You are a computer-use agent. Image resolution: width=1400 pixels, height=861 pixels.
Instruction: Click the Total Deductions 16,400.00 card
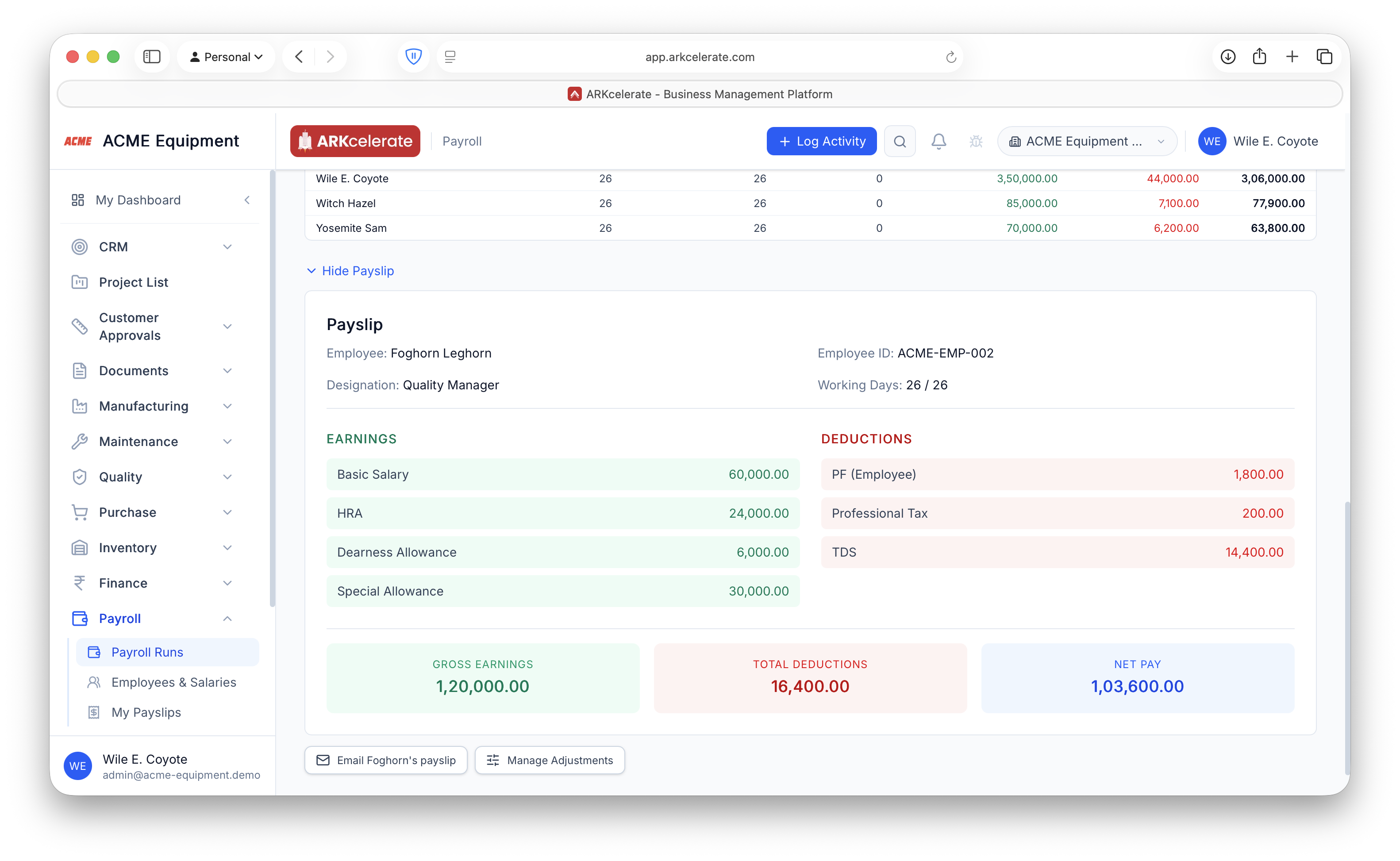coord(810,678)
